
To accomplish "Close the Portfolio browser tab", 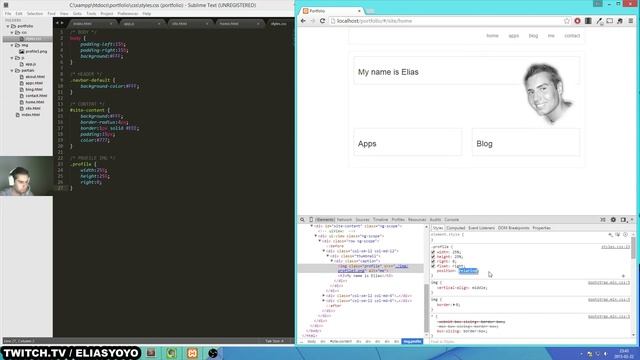I will [359, 11].
